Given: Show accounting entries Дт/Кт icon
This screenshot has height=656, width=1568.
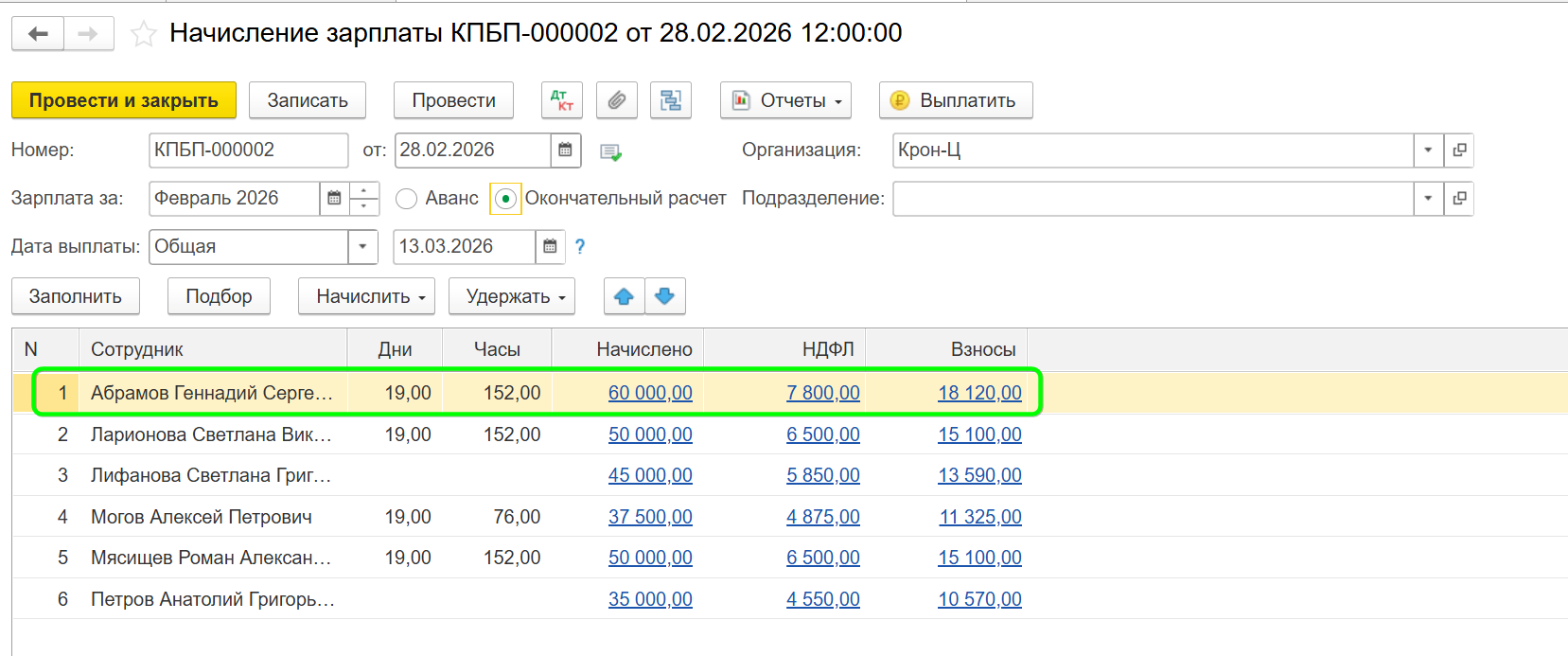Looking at the screenshot, I should 561,100.
